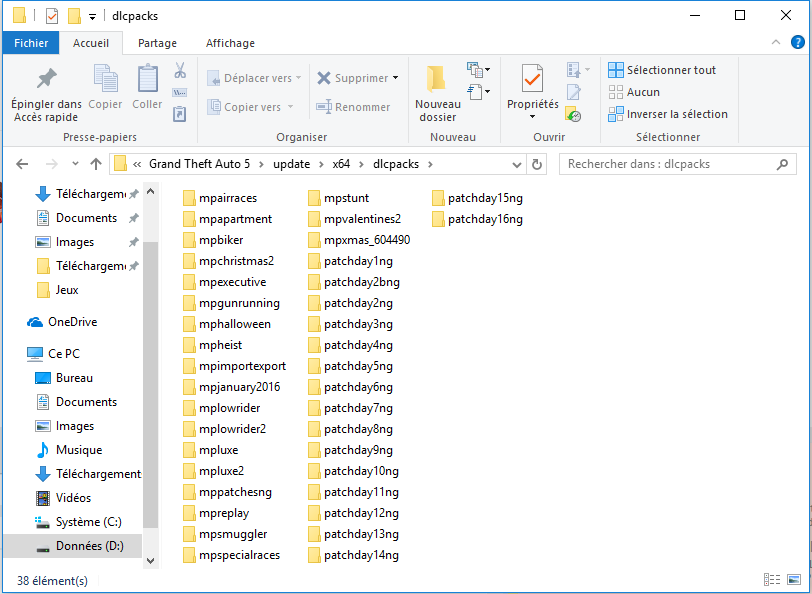
Task: Select Données (D:) drive in navigation pane
Action: tap(72, 546)
